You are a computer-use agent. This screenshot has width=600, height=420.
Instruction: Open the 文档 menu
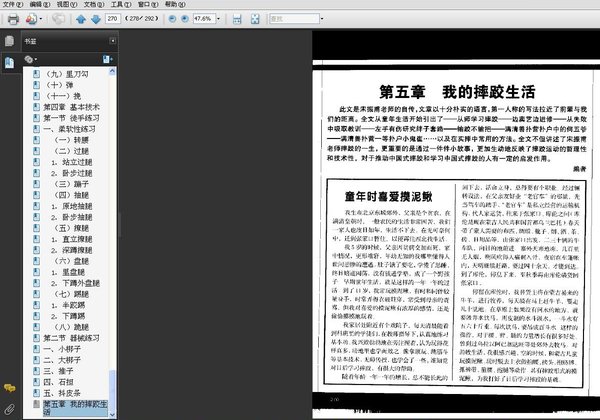click(94, 5)
